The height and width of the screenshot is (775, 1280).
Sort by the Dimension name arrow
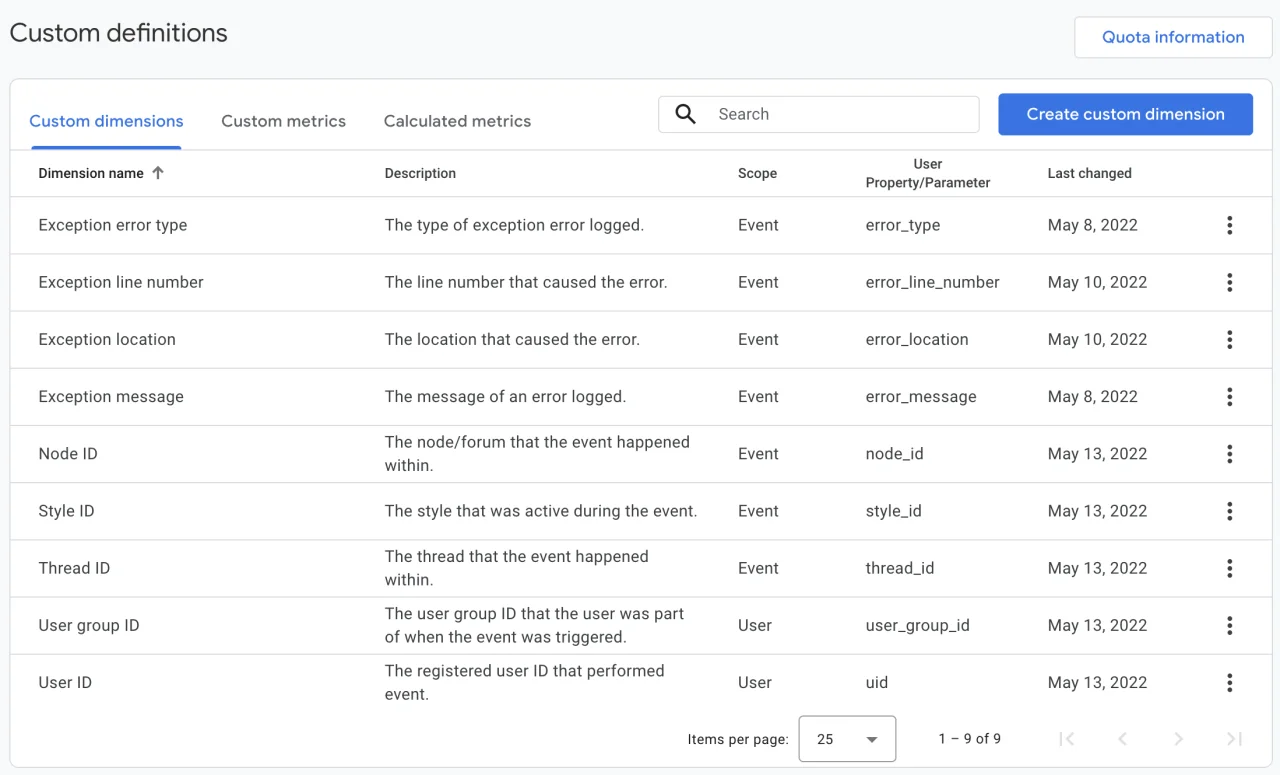click(158, 173)
